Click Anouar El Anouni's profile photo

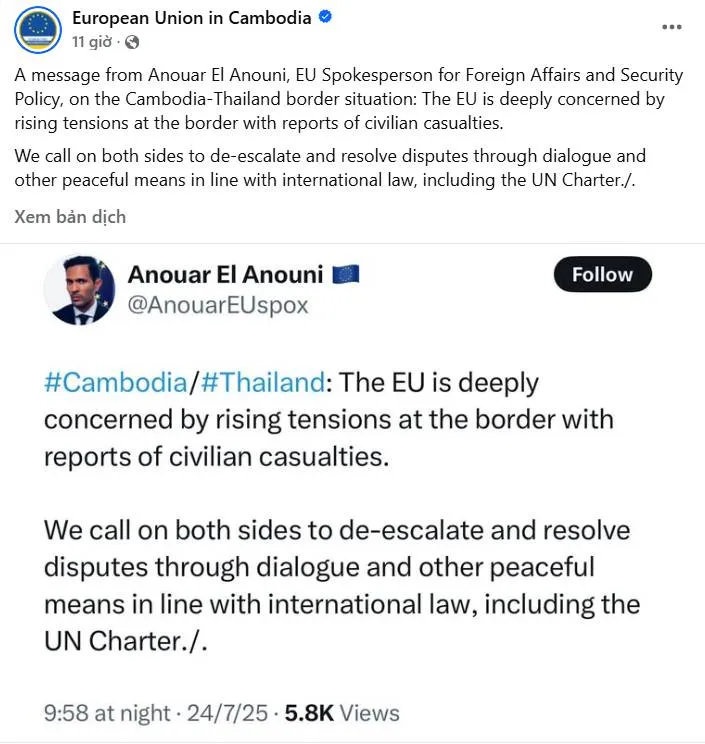[x=79, y=290]
